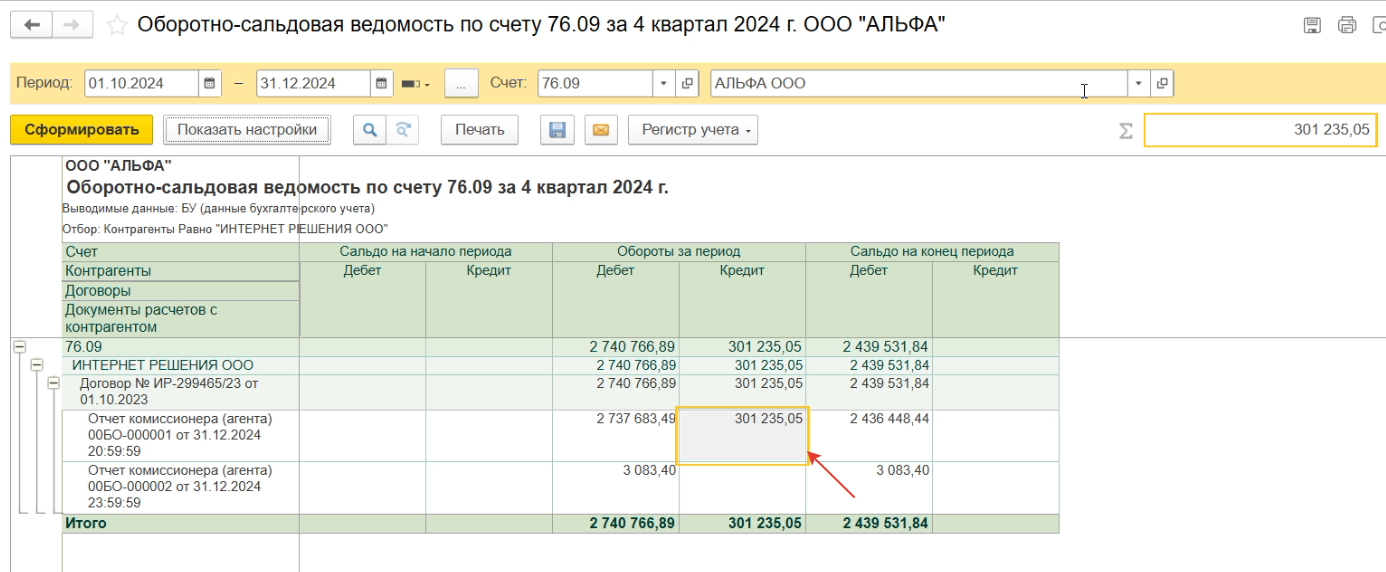Open calendar picker for start date 01.10.2024
Image resolution: width=1386 pixels, height=572 pixels.
pos(210,84)
